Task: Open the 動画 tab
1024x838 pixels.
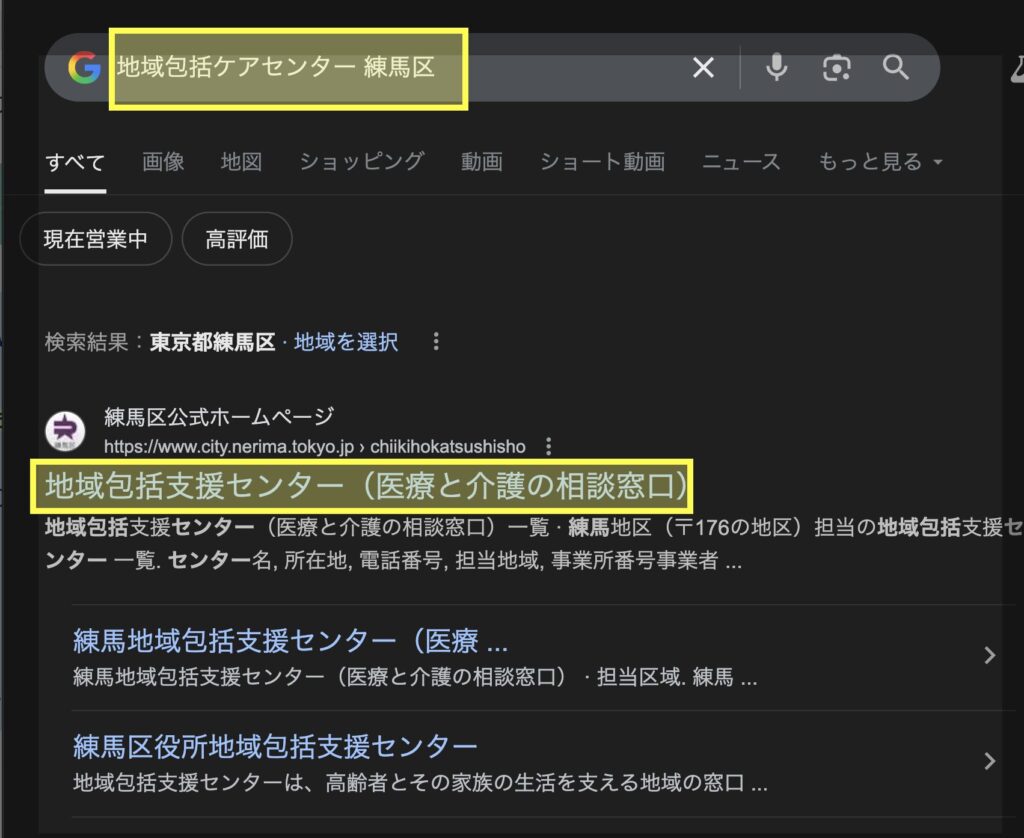Action: point(482,161)
